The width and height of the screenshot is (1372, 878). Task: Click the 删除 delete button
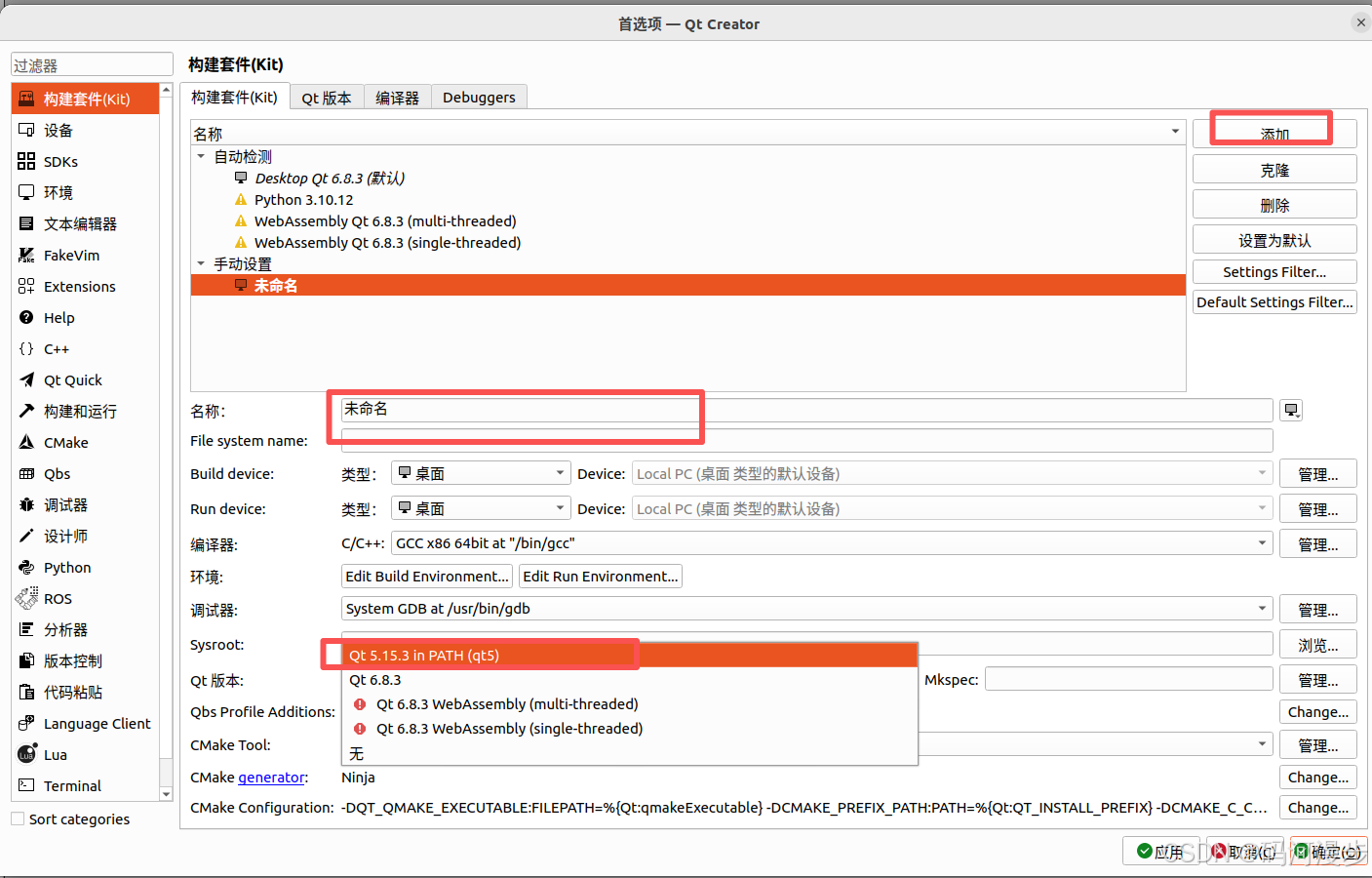pos(1274,205)
